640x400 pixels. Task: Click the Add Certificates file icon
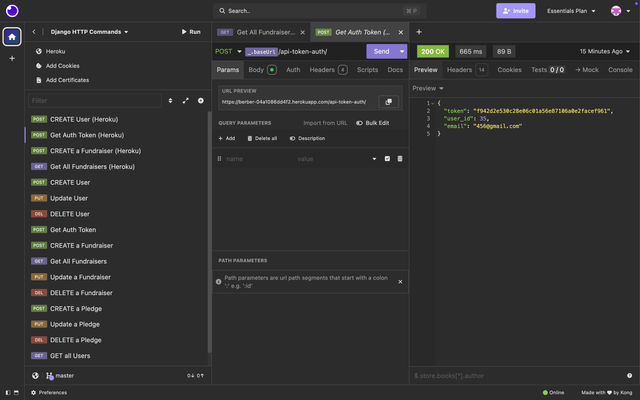pos(39,80)
